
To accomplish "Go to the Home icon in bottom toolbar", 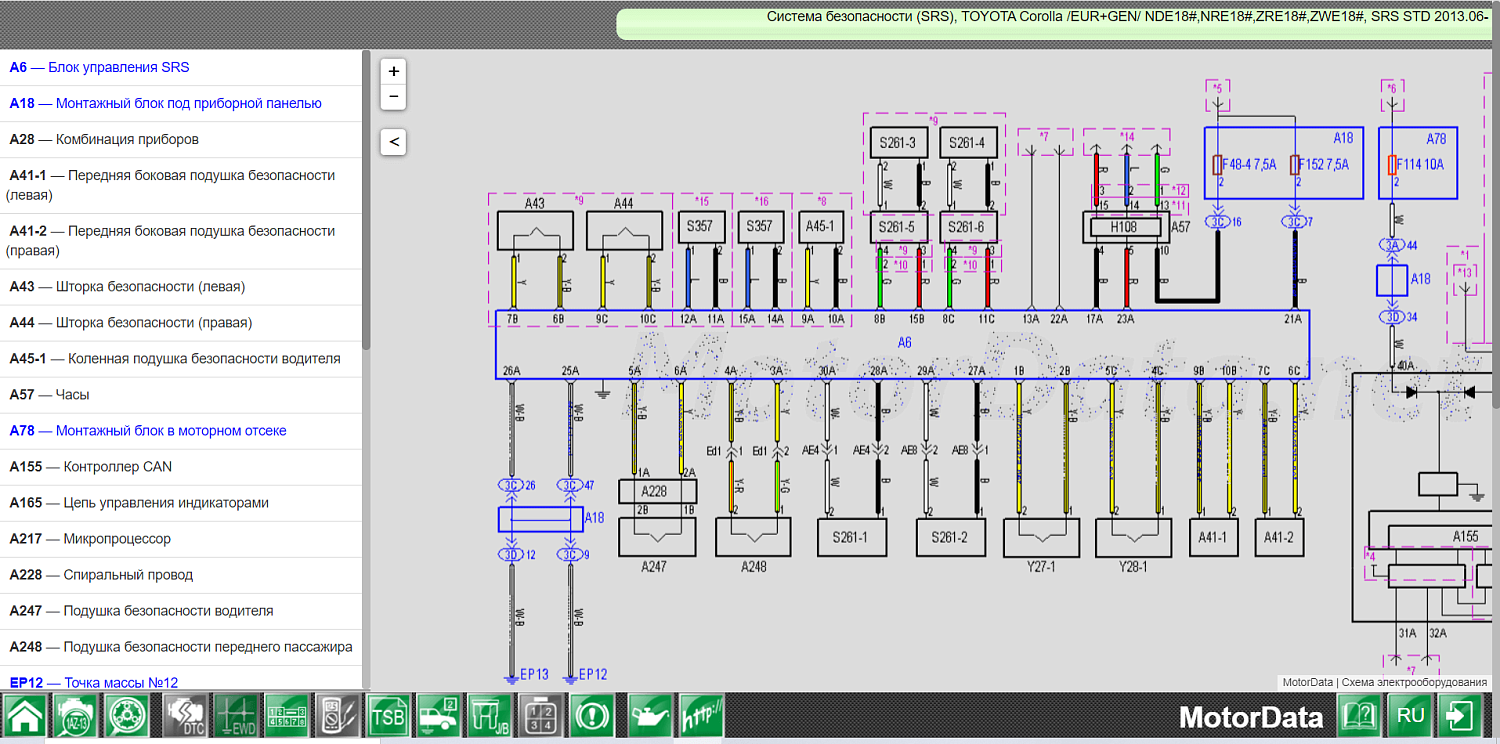I will click(25, 716).
